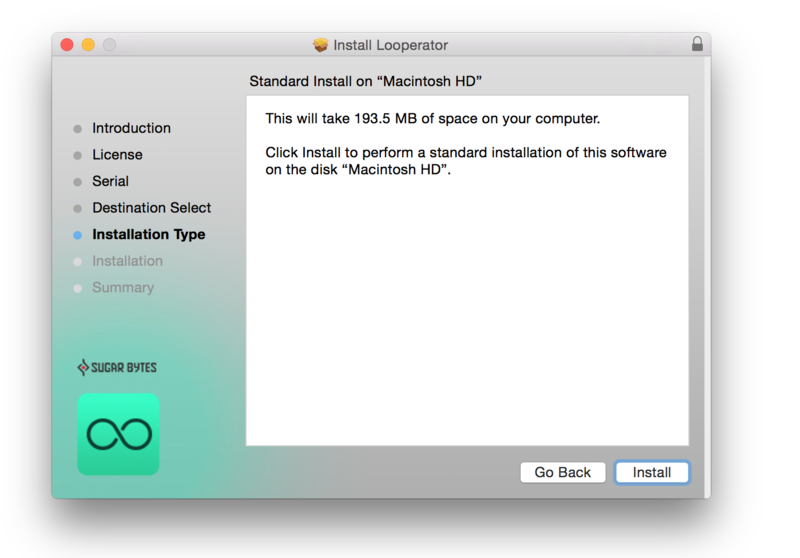The height and width of the screenshot is (558, 800).
Task: Click the dimmed Summary step
Action: 123,288
